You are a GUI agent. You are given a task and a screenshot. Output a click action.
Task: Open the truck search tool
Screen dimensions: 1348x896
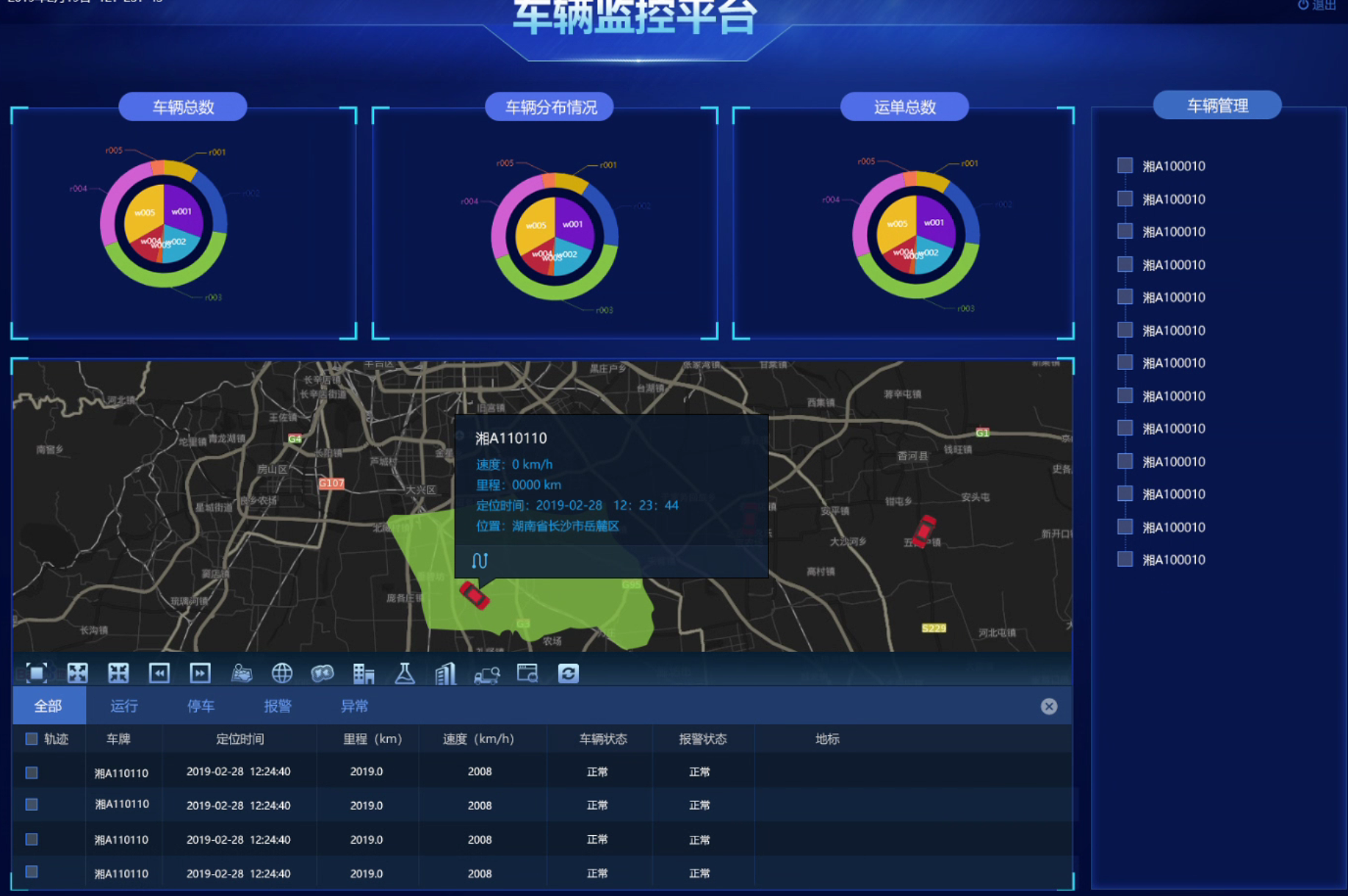pyautogui.click(x=486, y=674)
